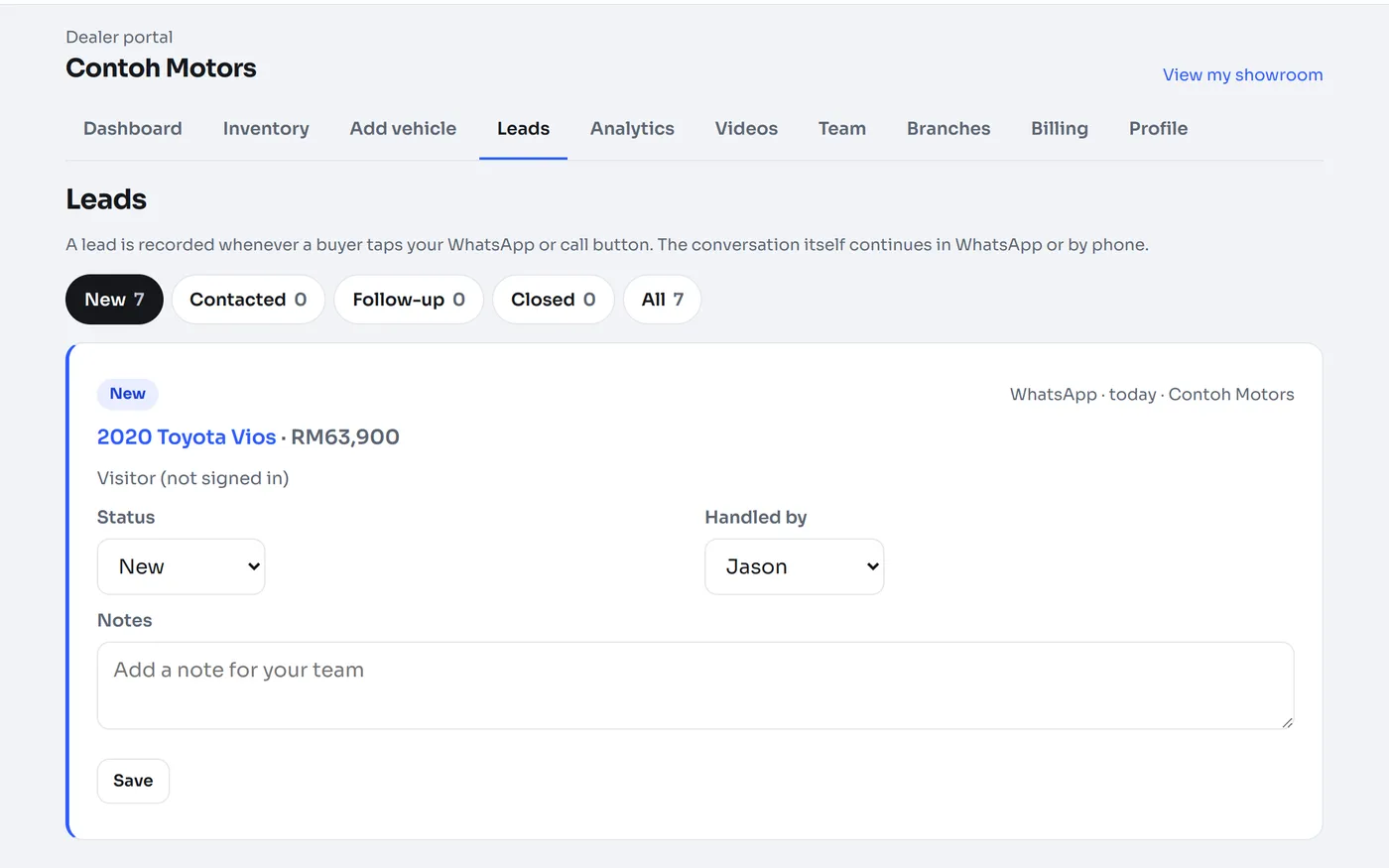Viewport: 1389px width, 868px height.
Task: Click into the Notes text area
Action: pos(695,685)
